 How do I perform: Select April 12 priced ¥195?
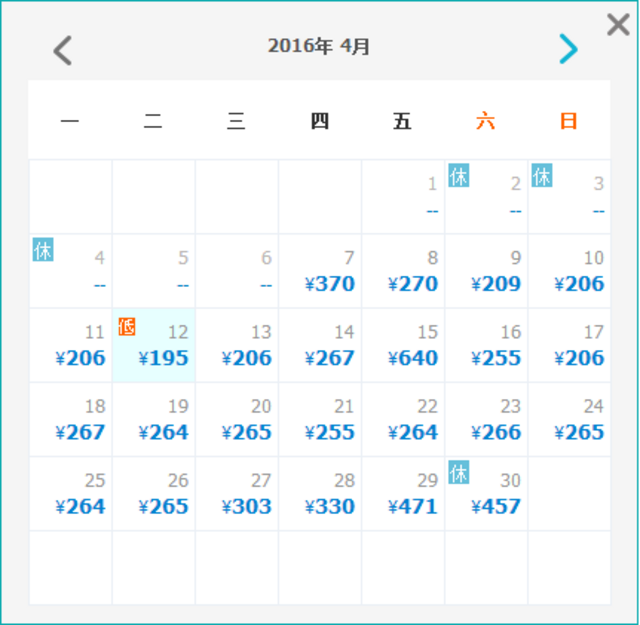[x=154, y=346]
